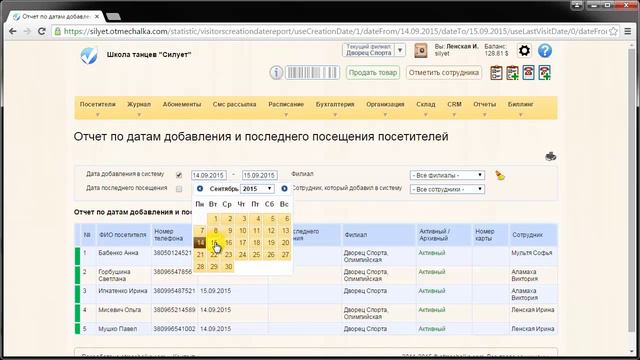Click the add task clipboard icon with plus
Viewport: 640px width, 360px height.
pos(512,73)
